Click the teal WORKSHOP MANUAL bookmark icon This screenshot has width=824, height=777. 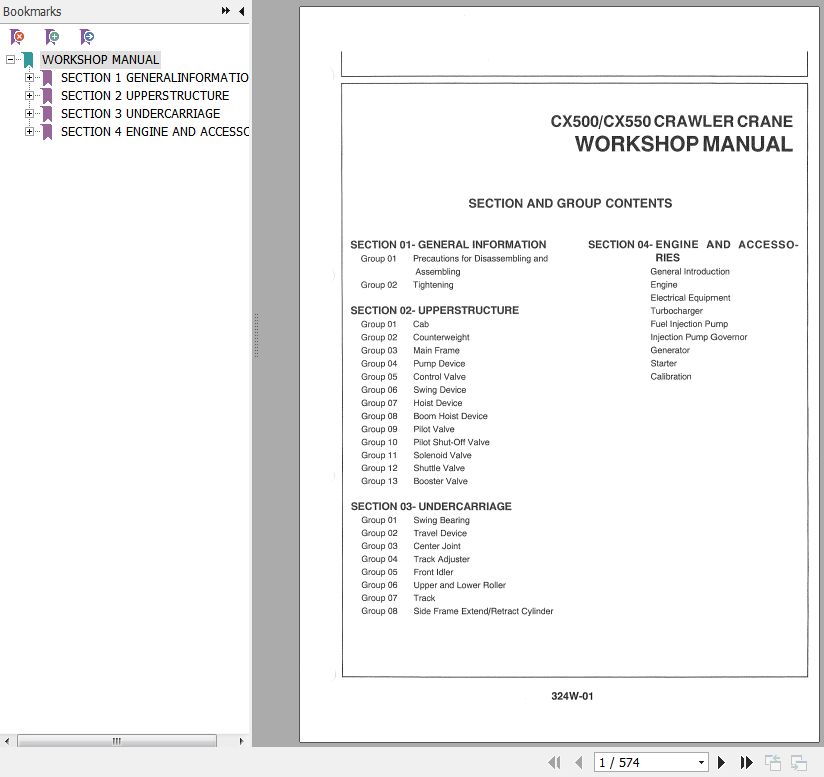click(x=28, y=60)
